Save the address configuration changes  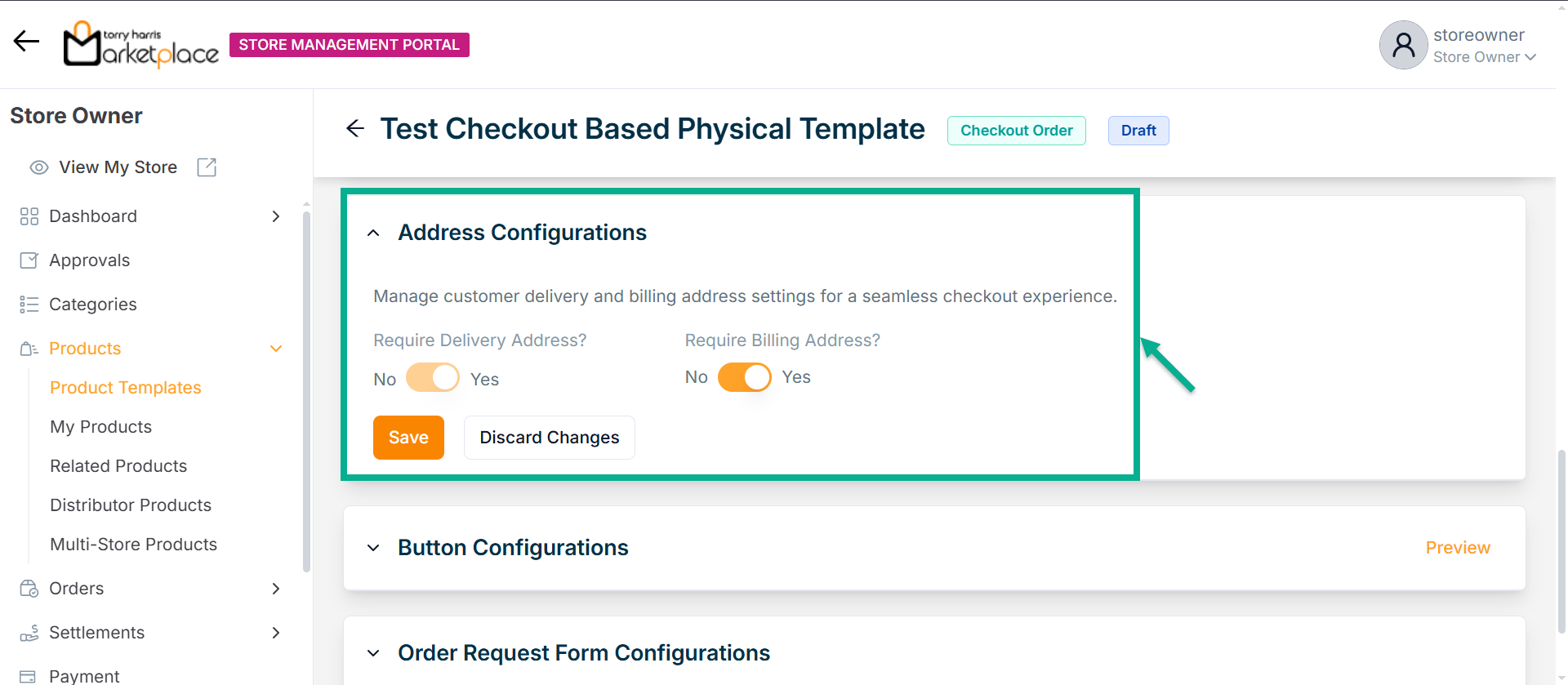click(x=408, y=438)
